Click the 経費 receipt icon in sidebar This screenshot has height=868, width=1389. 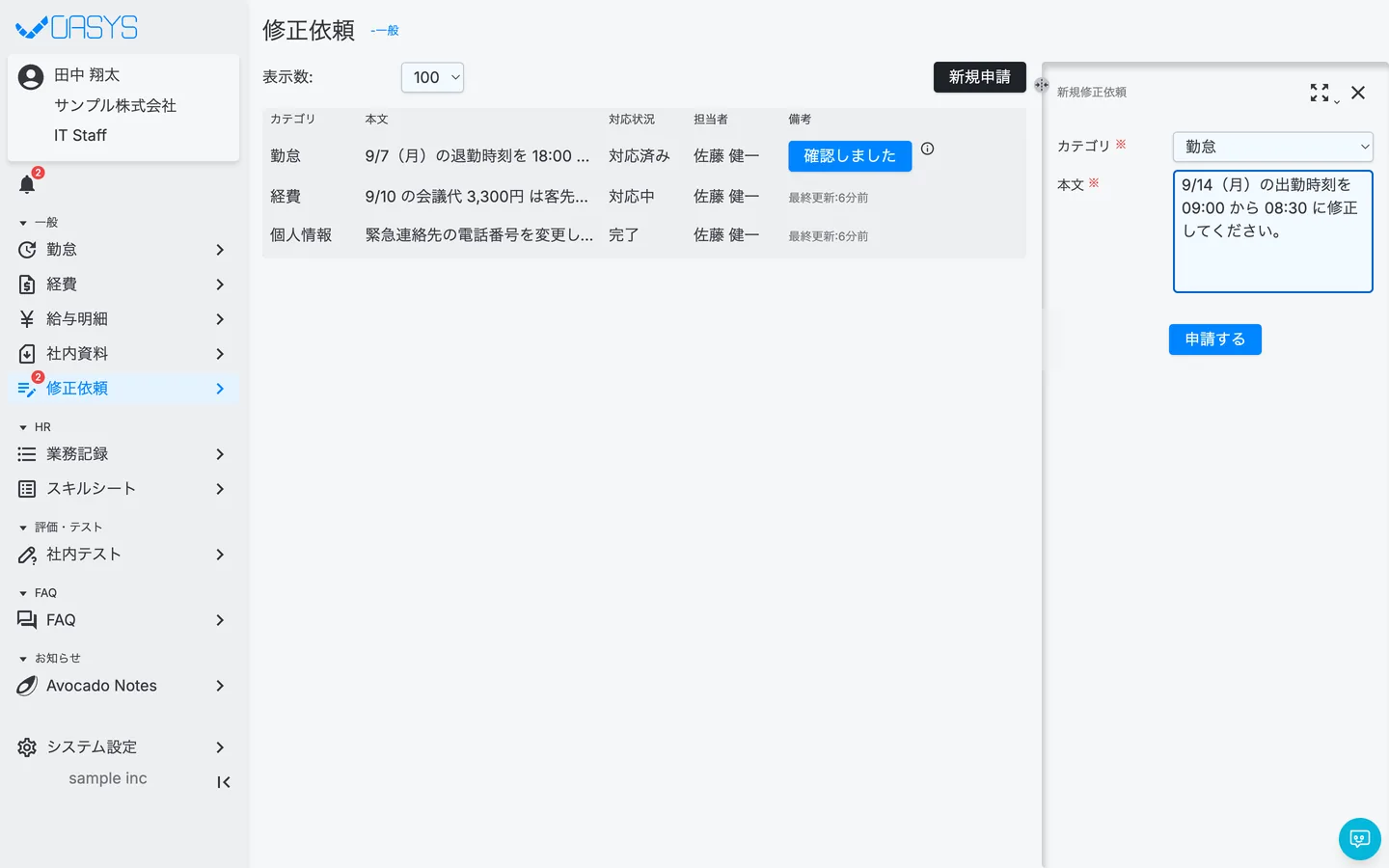tap(27, 285)
